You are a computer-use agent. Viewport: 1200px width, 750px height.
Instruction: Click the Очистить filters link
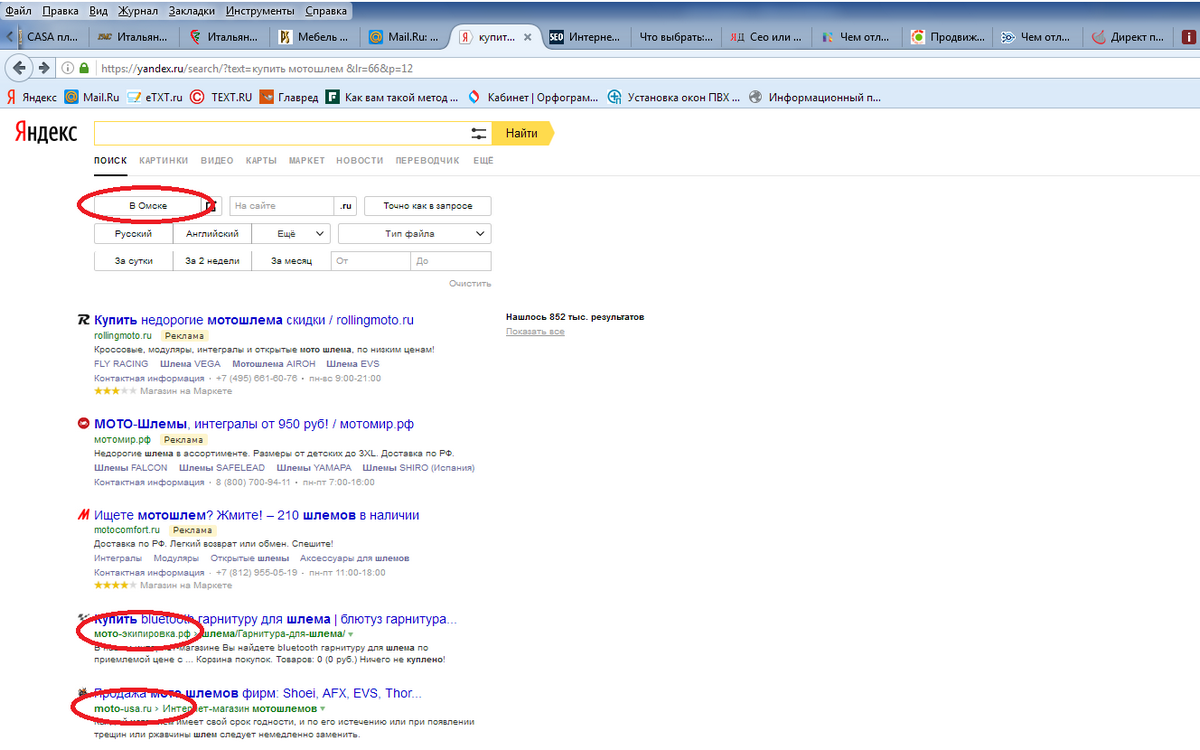coord(470,284)
